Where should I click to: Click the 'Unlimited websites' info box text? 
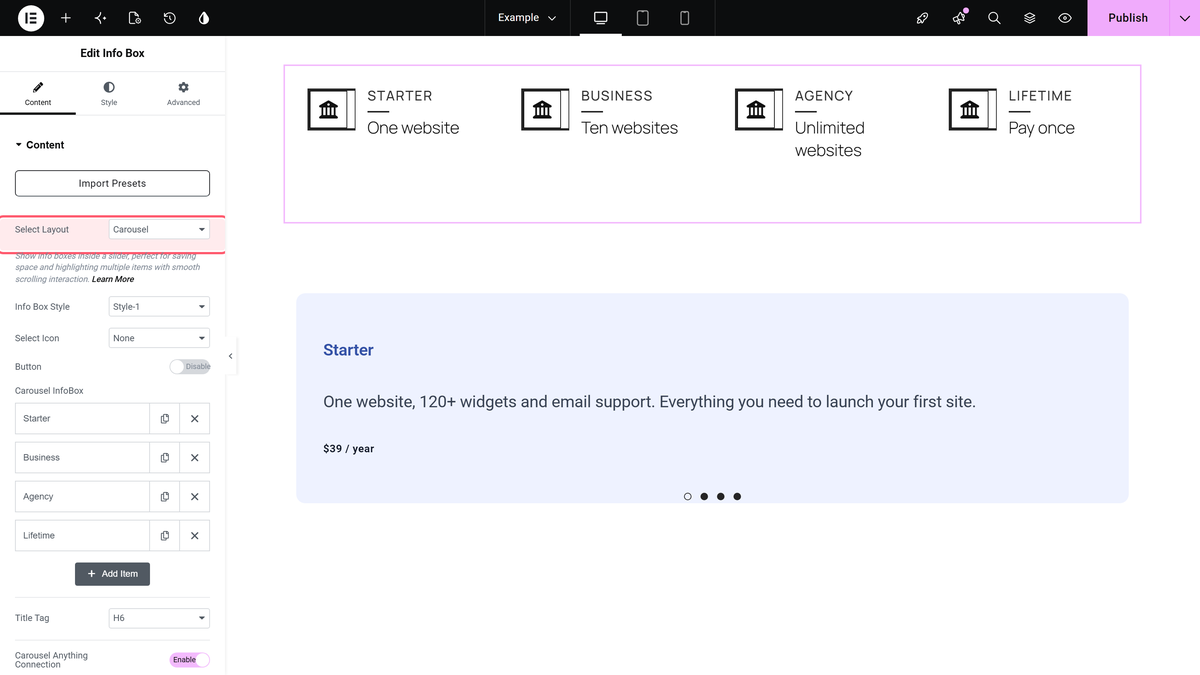click(x=830, y=139)
